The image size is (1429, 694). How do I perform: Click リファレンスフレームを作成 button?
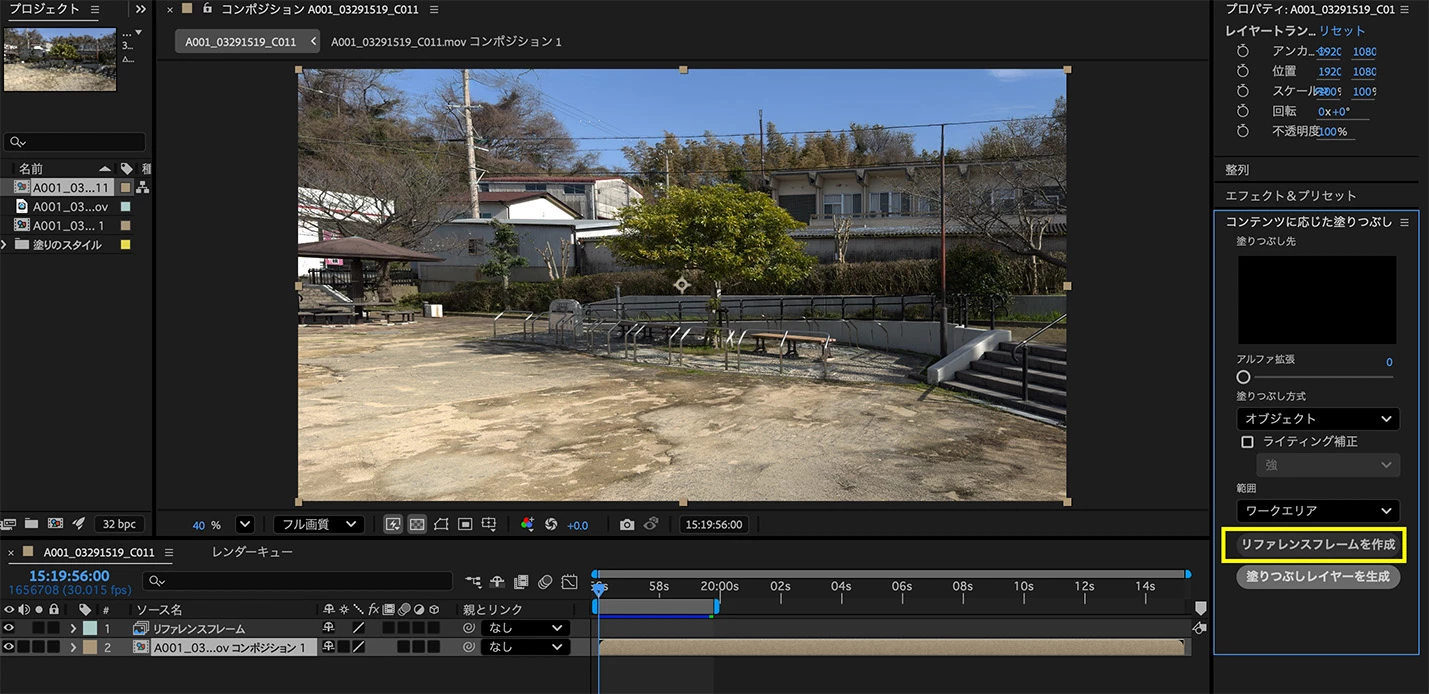[1317, 545]
